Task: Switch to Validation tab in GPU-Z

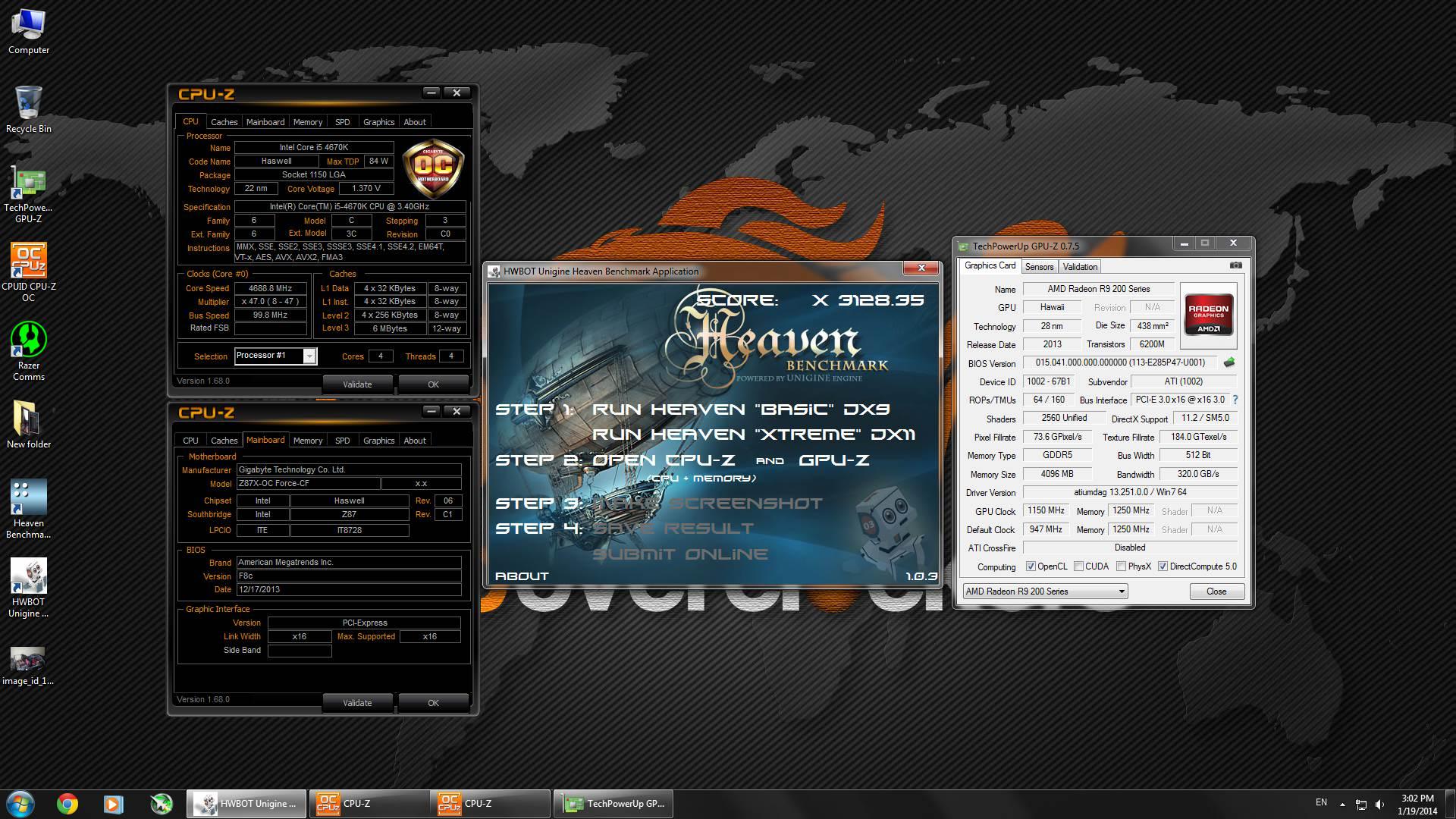Action: tap(1080, 267)
